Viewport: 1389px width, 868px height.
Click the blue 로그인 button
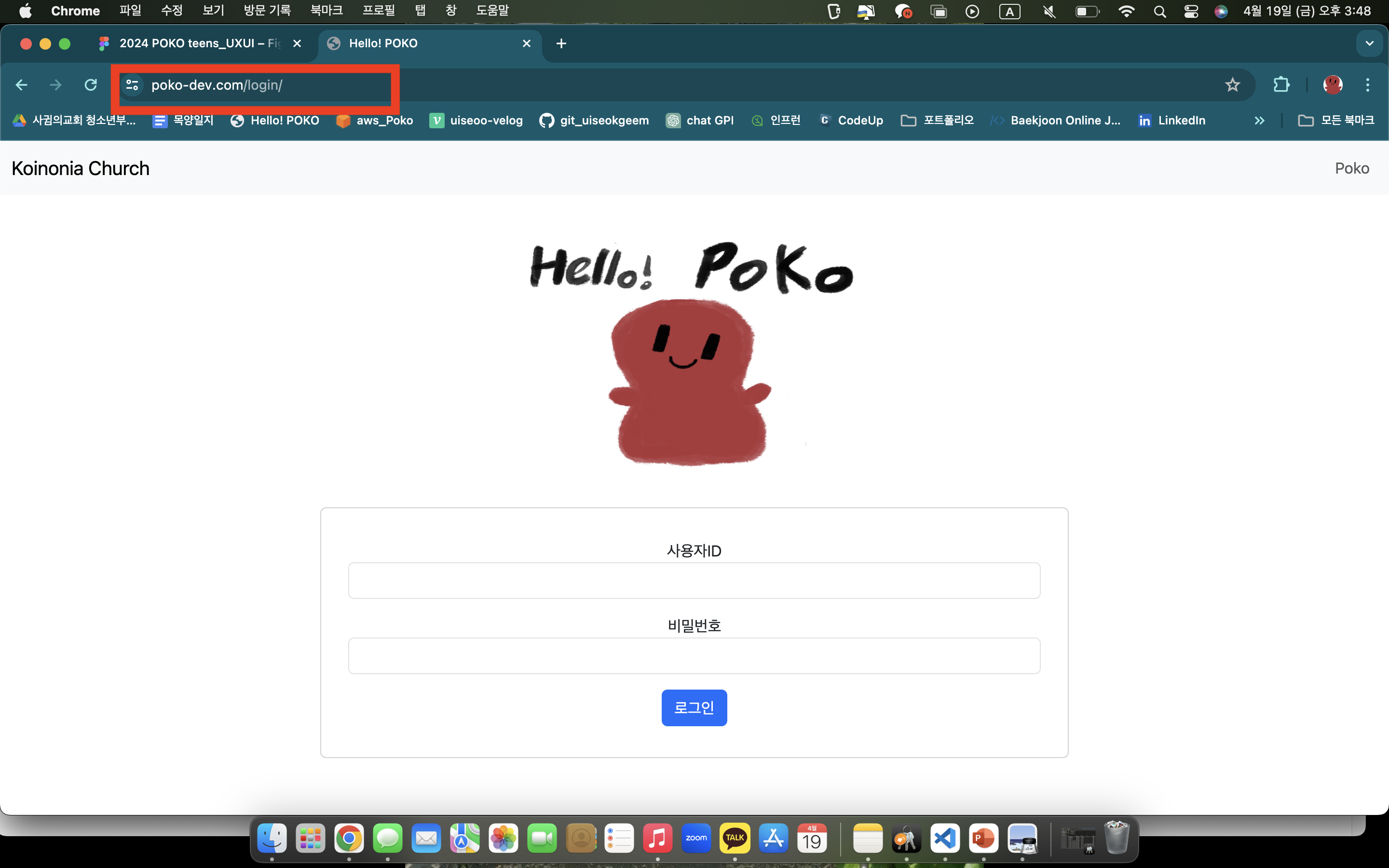(694, 707)
